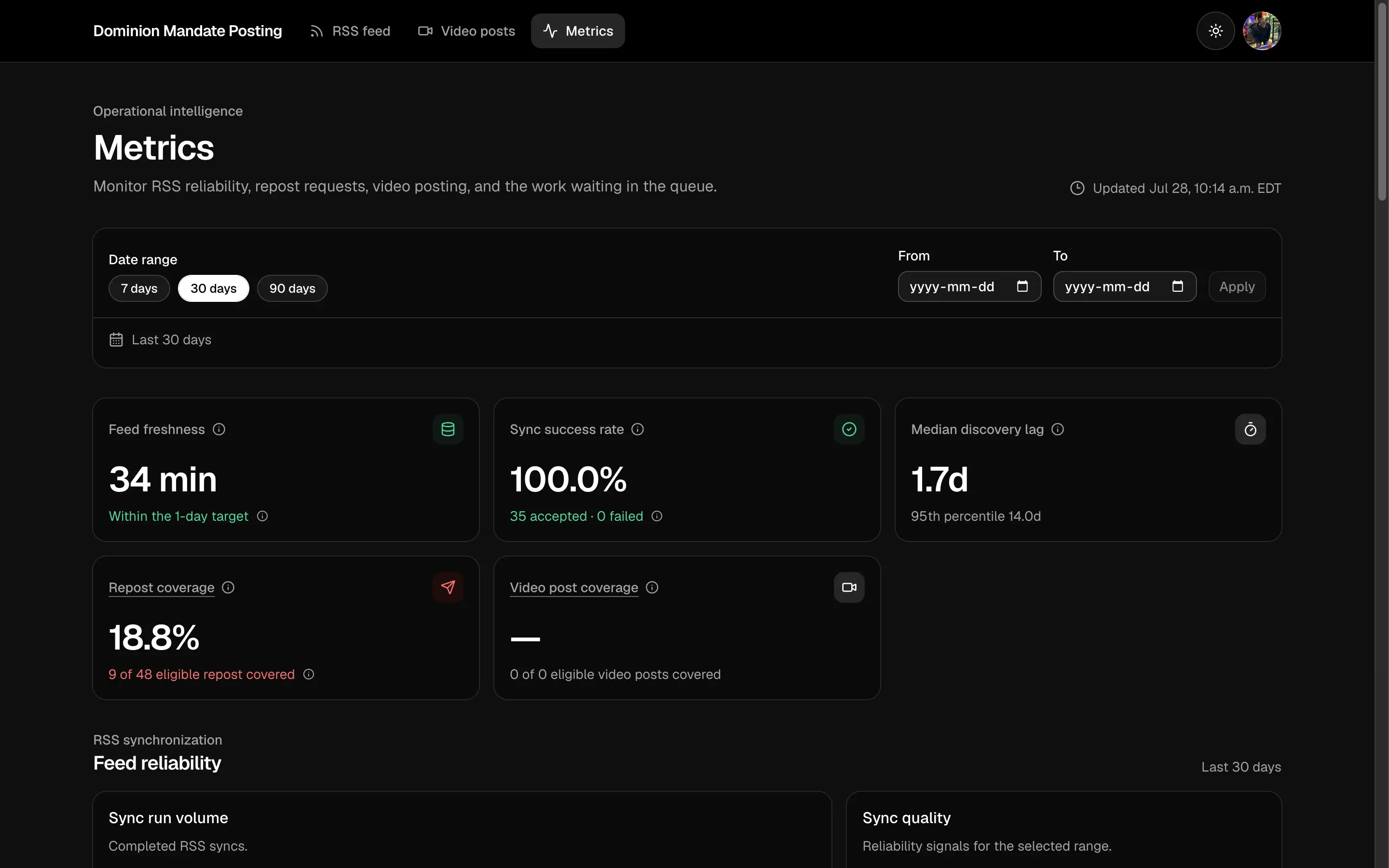Show info next to 35 accepted · 0 failed
1389x868 pixels.
click(x=657, y=516)
